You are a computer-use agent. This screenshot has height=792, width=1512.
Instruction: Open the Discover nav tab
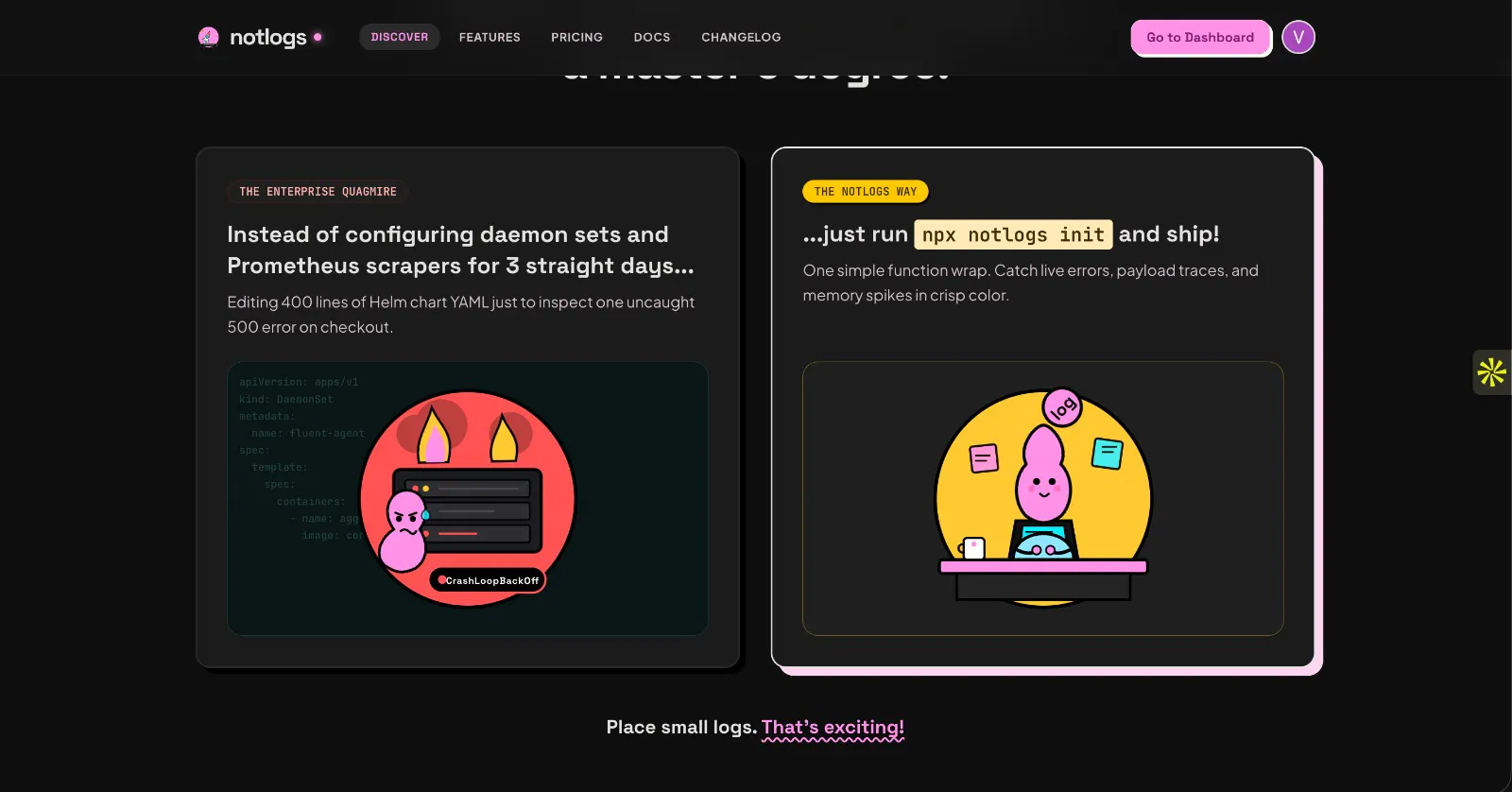[400, 37]
